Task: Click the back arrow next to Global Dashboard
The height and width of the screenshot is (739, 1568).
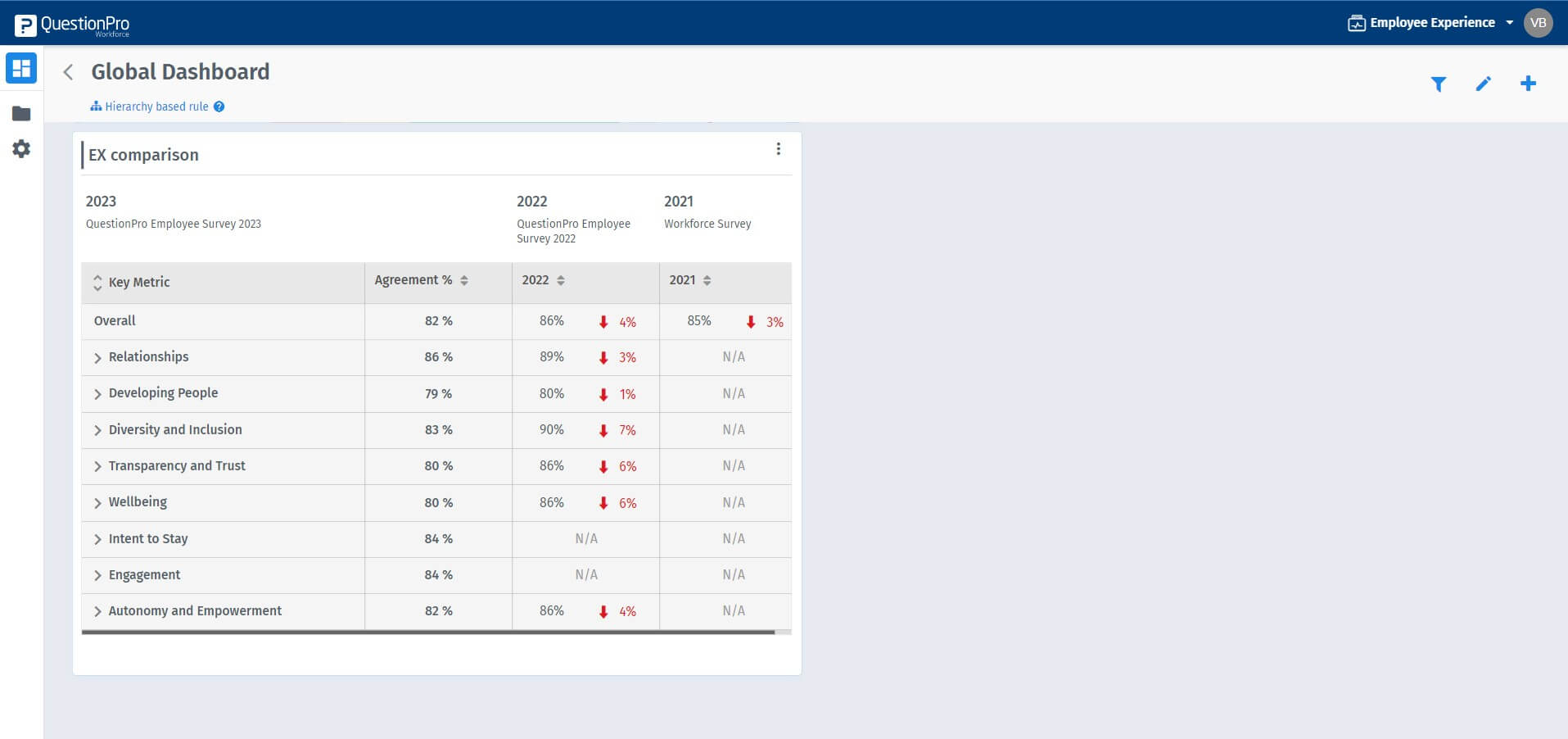Action: pos(67,72)
